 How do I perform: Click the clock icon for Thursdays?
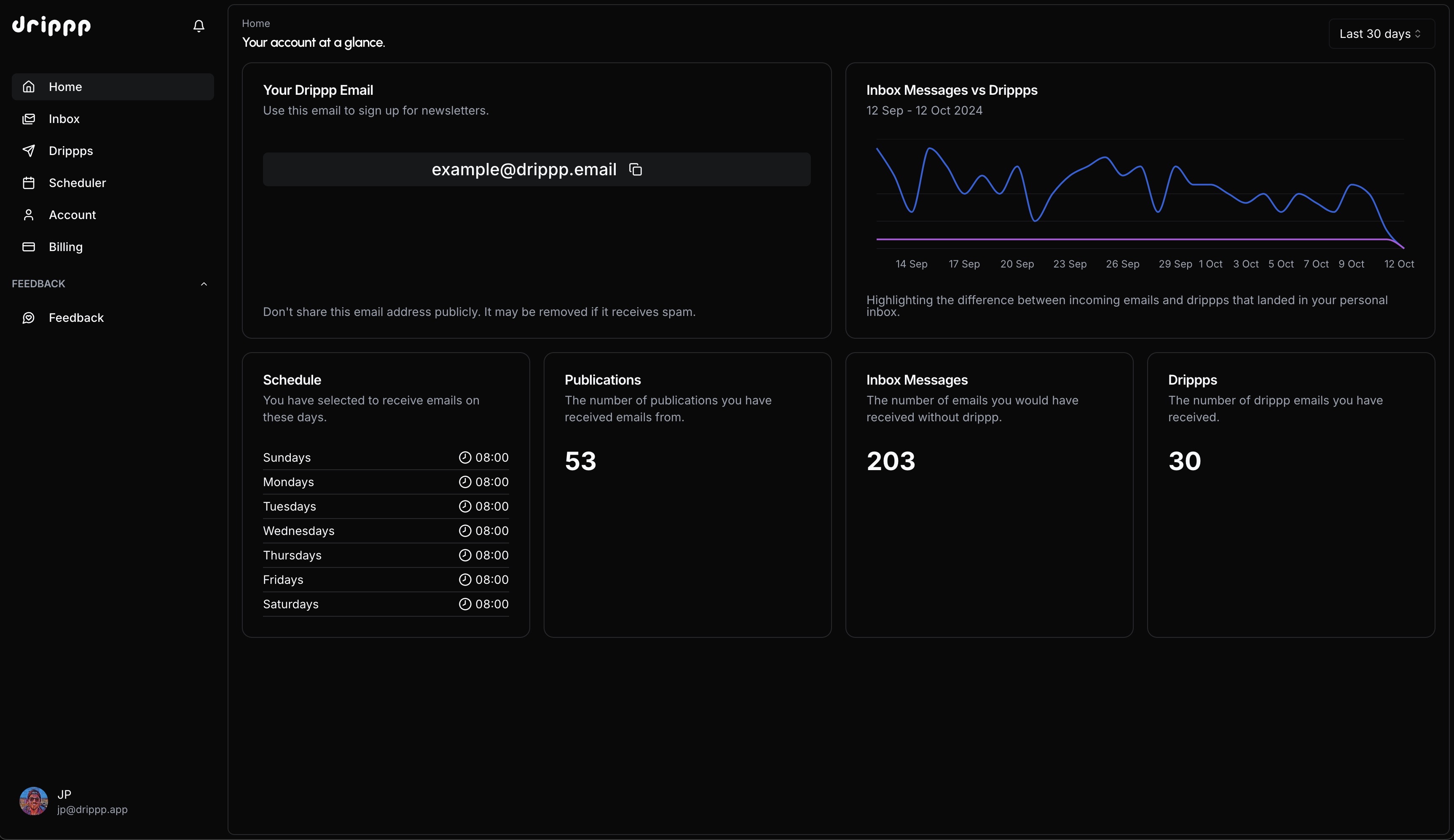(x=464, y=555)
